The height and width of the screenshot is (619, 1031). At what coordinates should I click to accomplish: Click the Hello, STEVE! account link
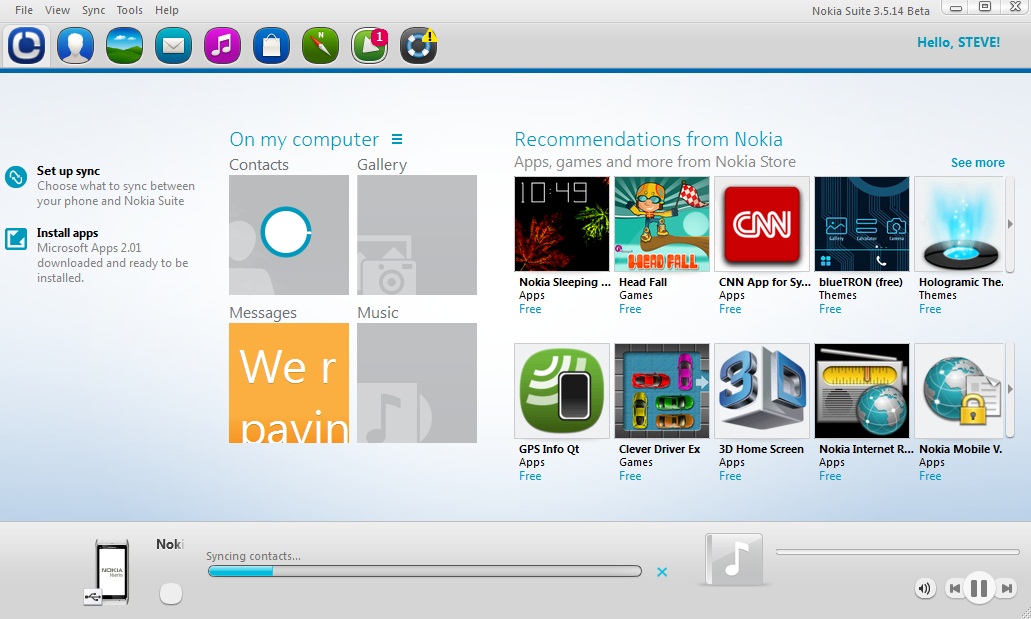point(958,42)
